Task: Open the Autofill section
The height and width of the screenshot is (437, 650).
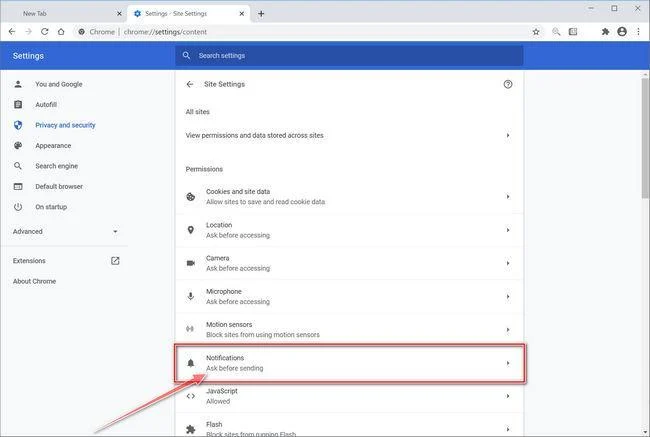Action: coord(46,104)
